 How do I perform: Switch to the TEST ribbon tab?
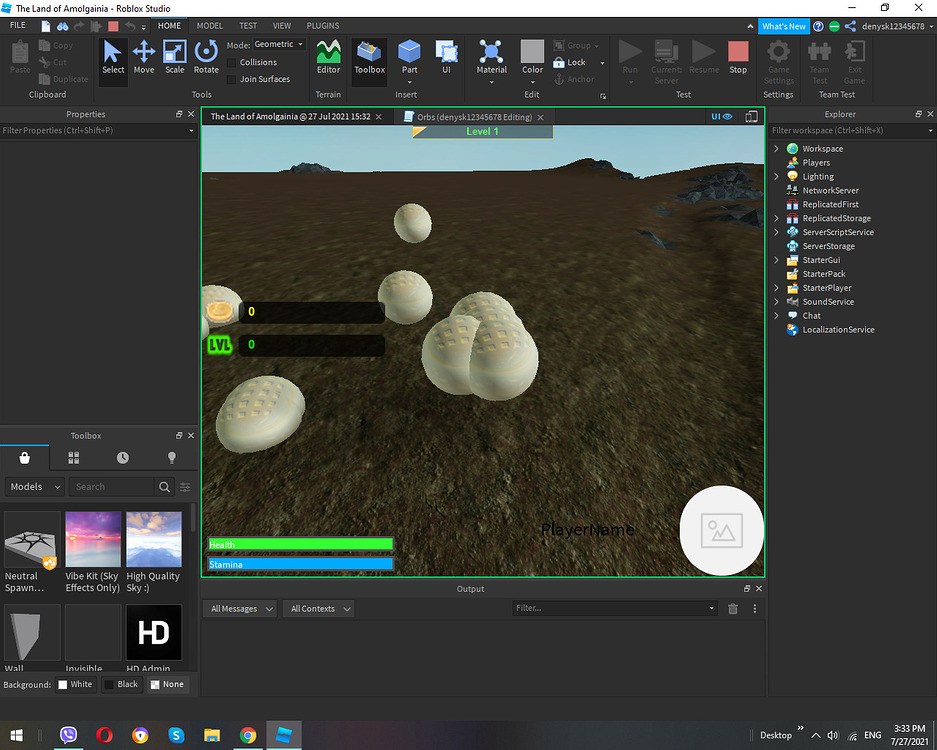[x=248, y=26]
